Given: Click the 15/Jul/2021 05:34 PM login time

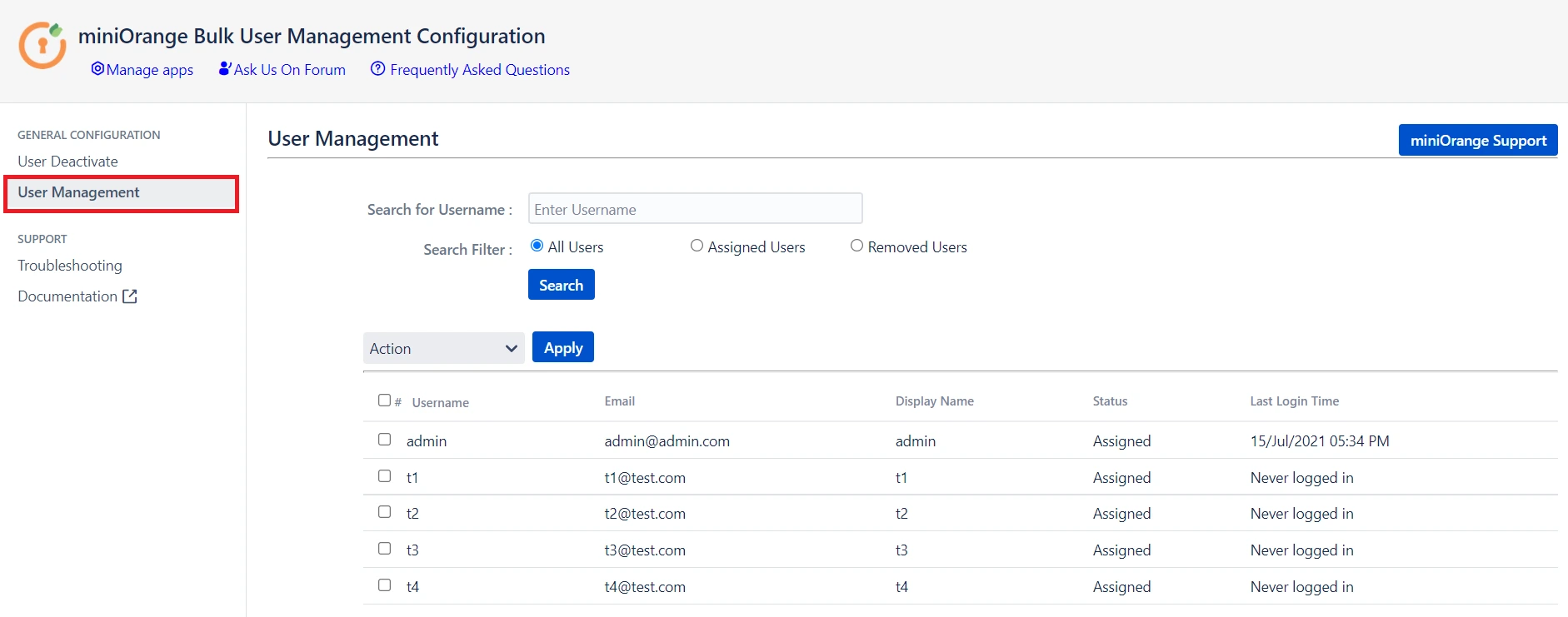Looking at the screenshot, I should pyautogui.click(x=1320, y=441).
